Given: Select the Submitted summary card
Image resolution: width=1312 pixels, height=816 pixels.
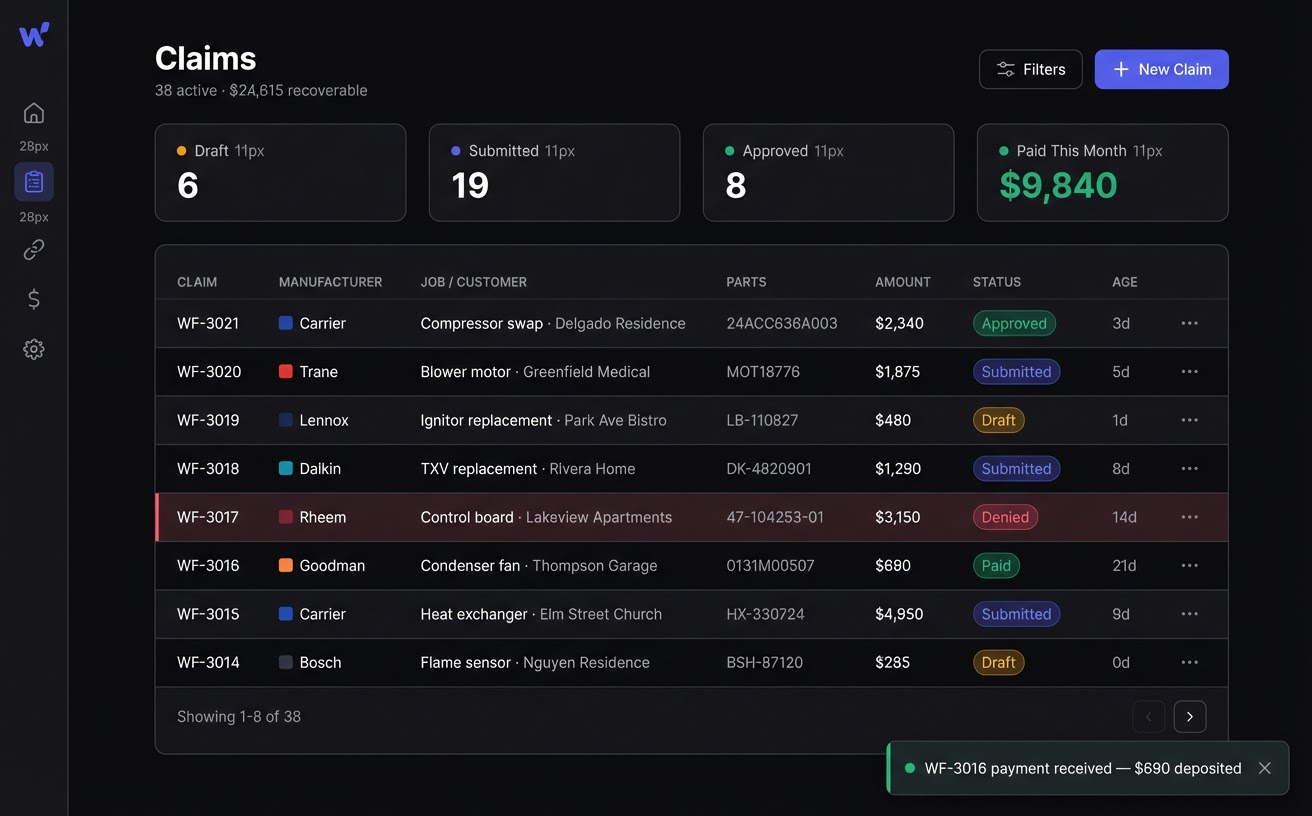Looking at the screenshot, I should click(554, 172).
